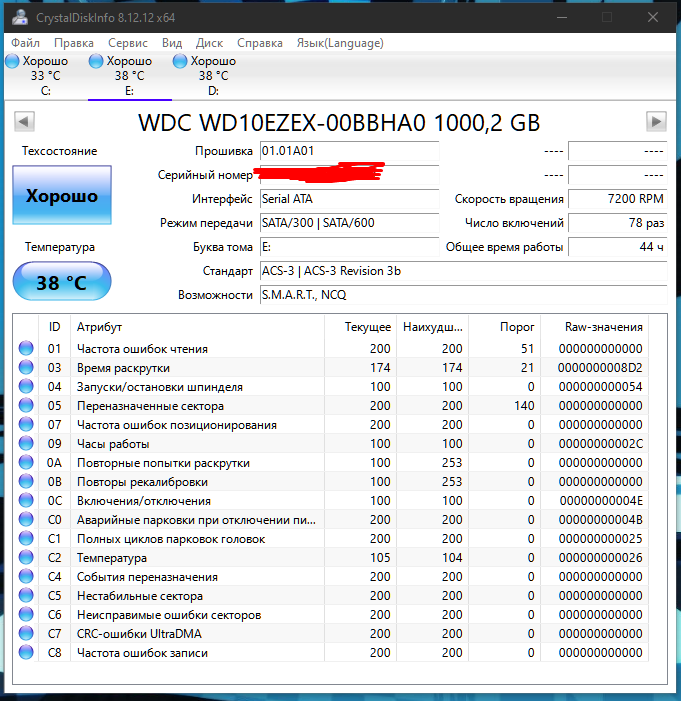Click the SATA/300 | SATA/600 transfer mode field
This screenshot has height=701, width=681.
(x=349, y=223)
